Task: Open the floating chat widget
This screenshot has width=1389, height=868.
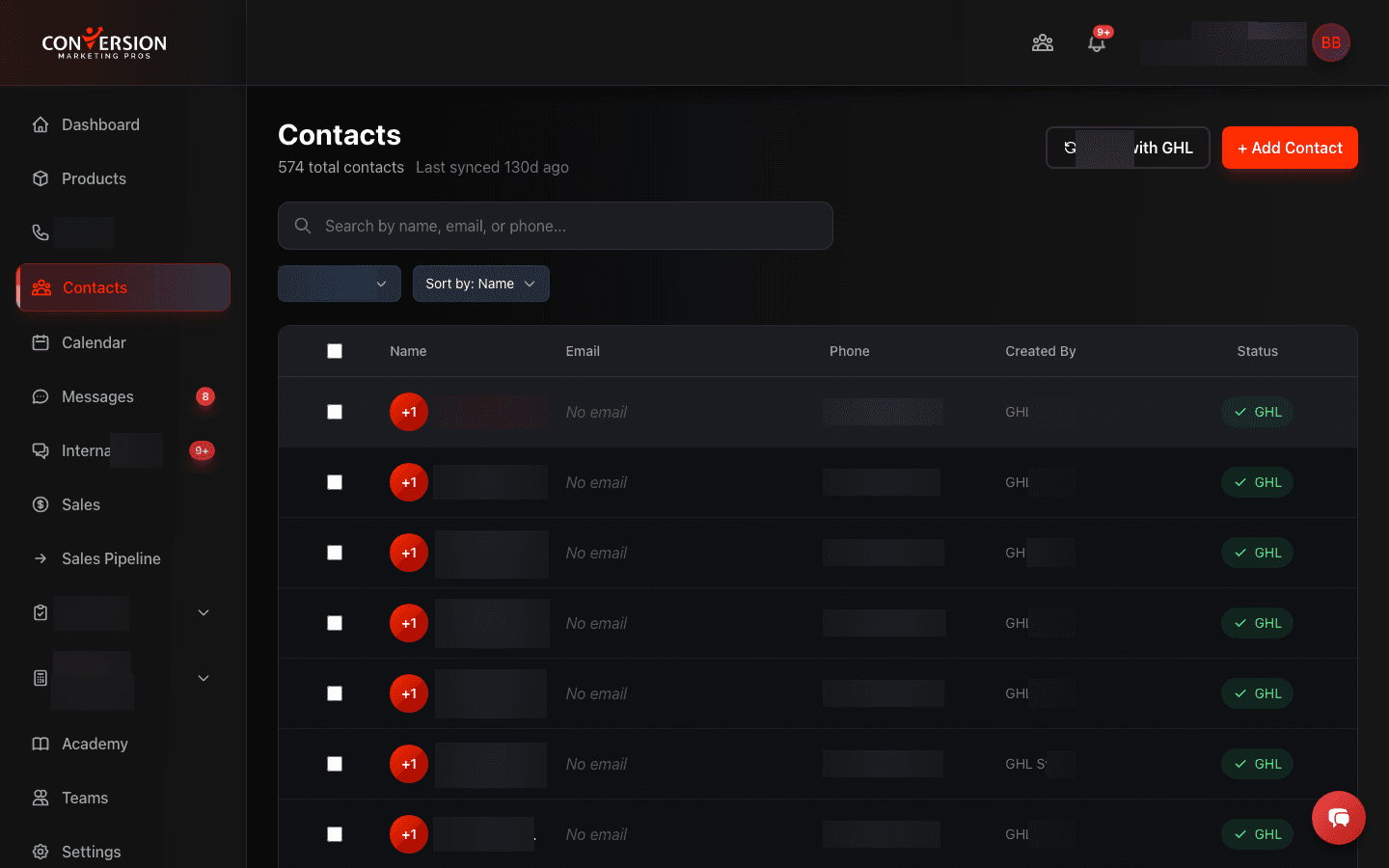Action: coord(1338,818)
